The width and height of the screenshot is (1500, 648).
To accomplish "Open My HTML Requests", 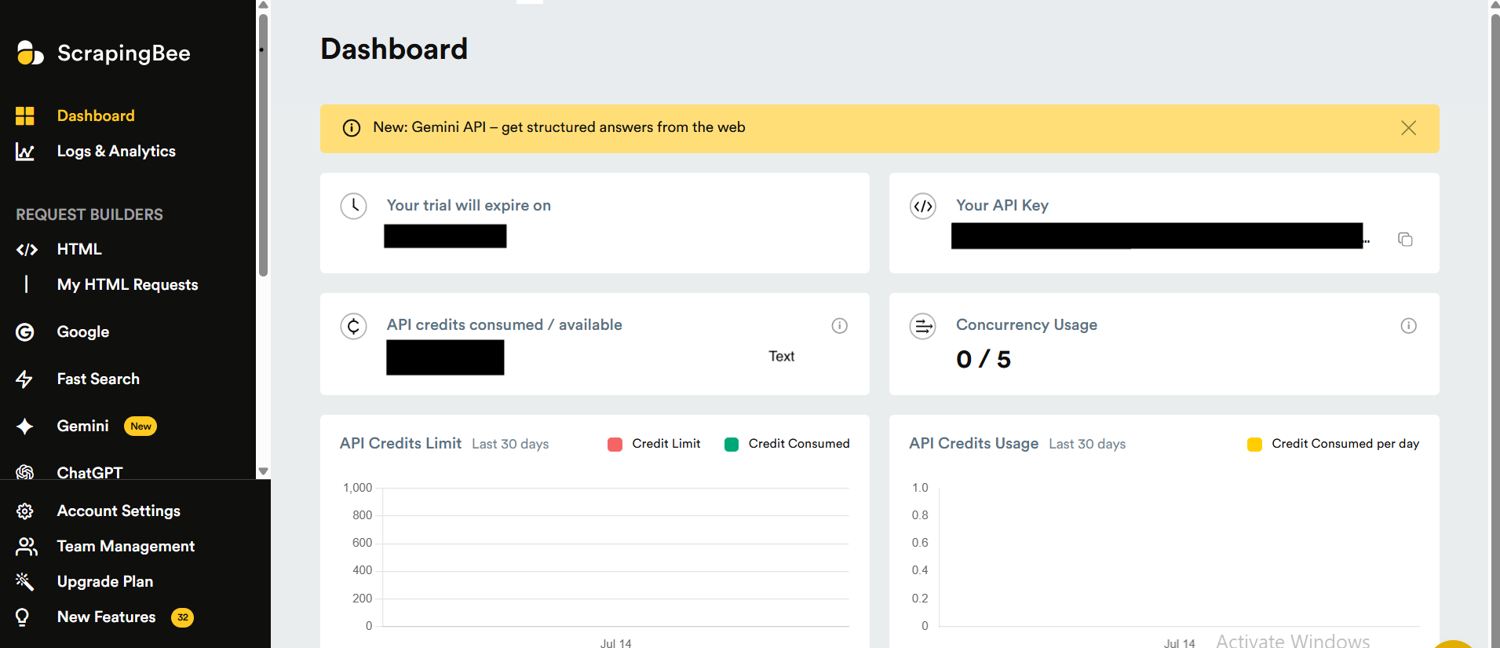I will click(127, 285).
